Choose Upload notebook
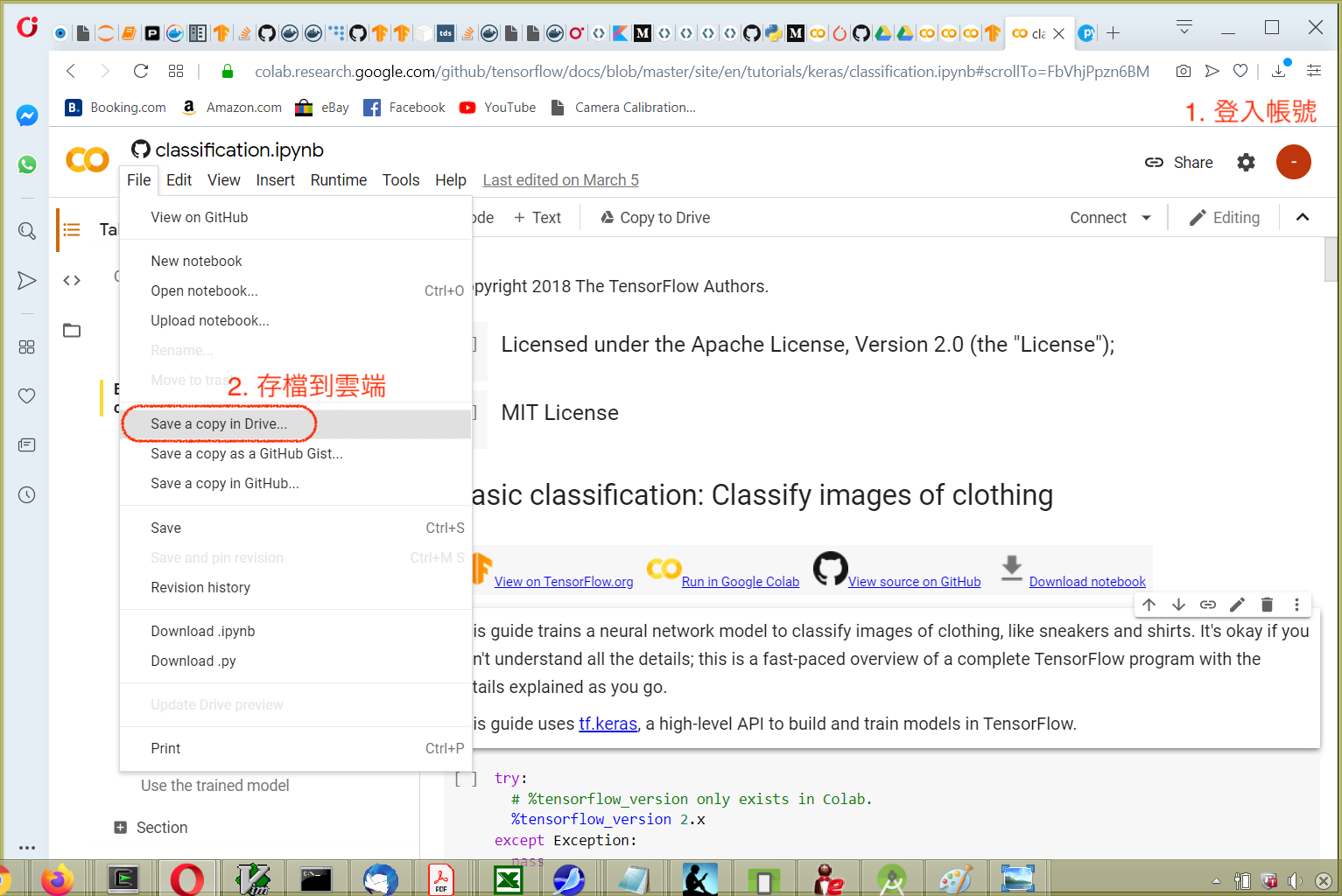The image size is (1342, 896). click(296, 321)
